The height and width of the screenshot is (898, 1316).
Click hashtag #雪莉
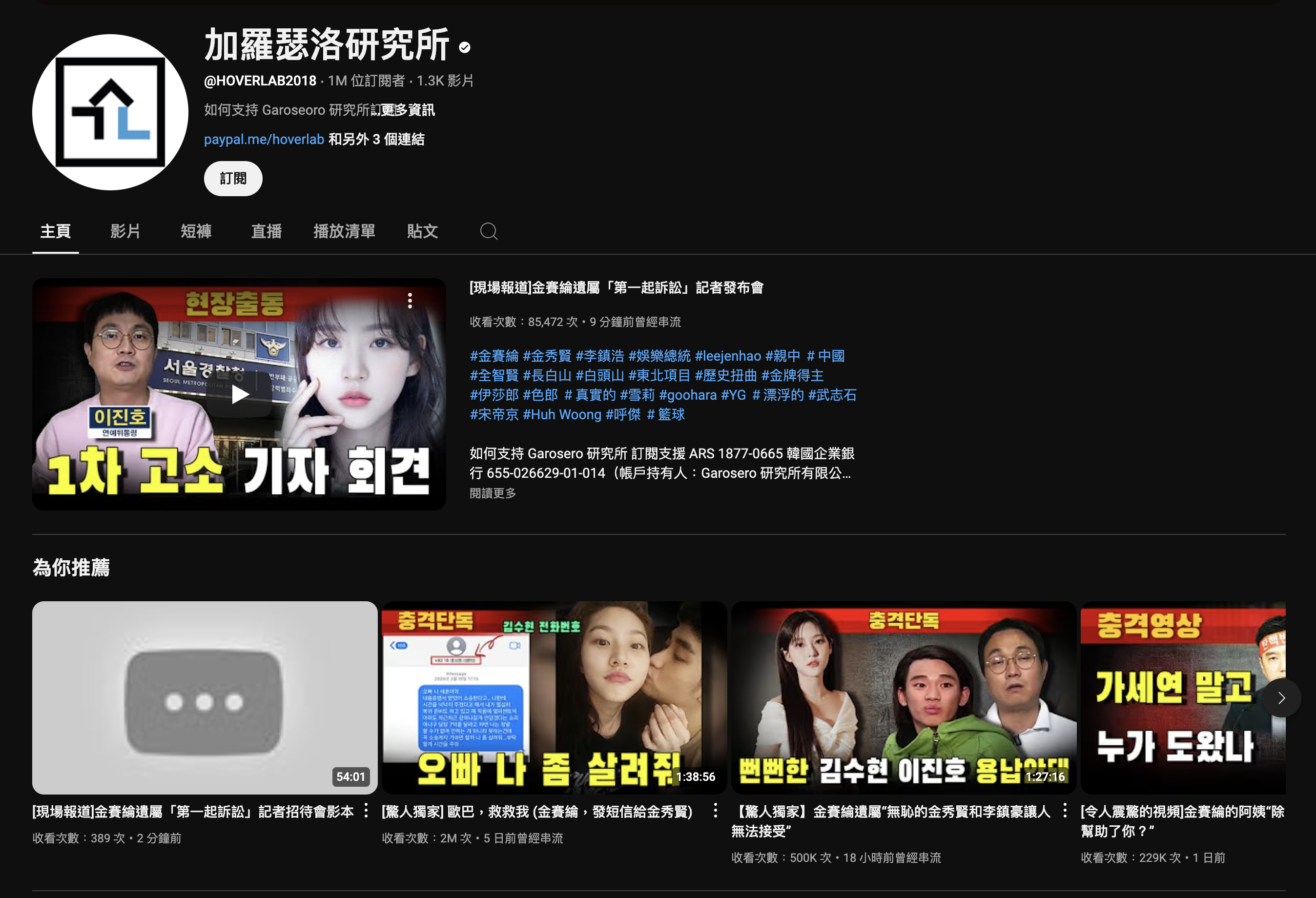pos(637,395)
